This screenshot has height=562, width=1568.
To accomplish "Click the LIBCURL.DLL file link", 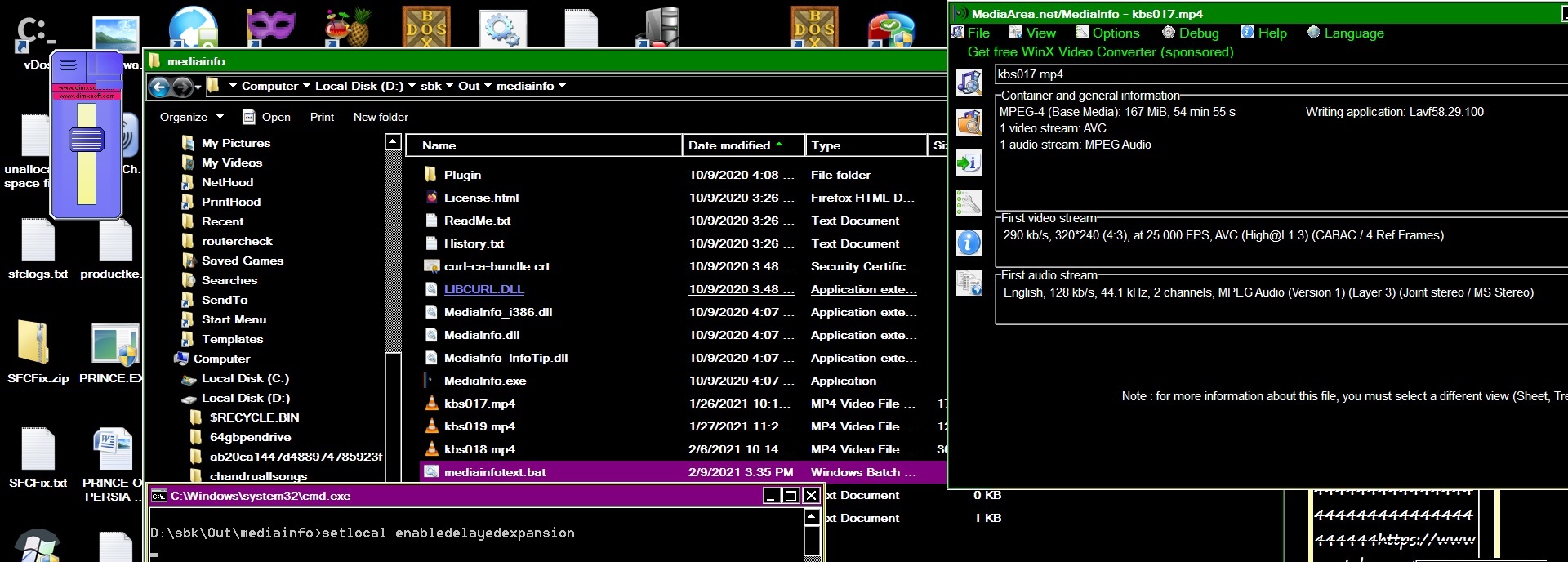I will 484,289.
